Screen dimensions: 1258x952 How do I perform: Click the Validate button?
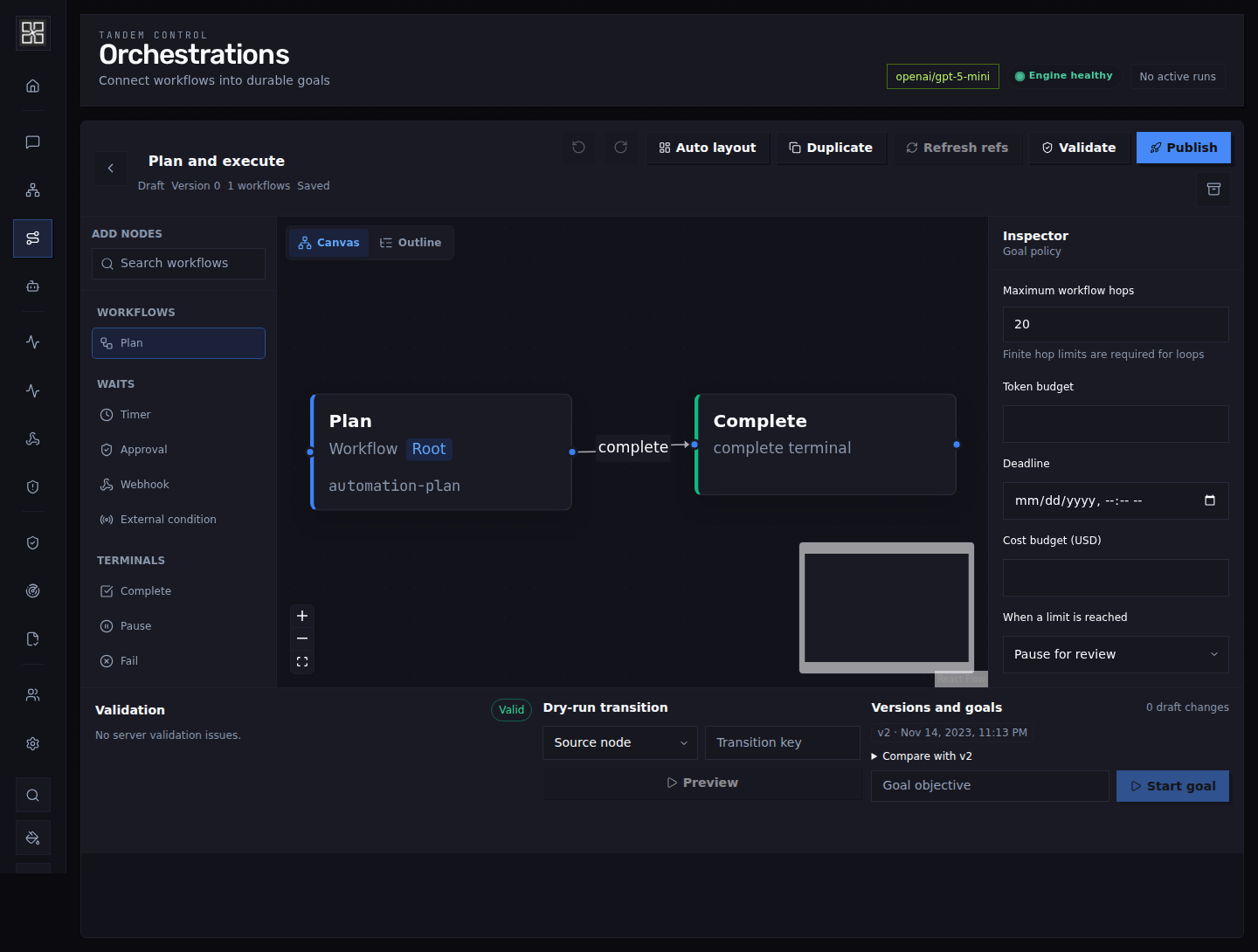tap(1079, 148)
